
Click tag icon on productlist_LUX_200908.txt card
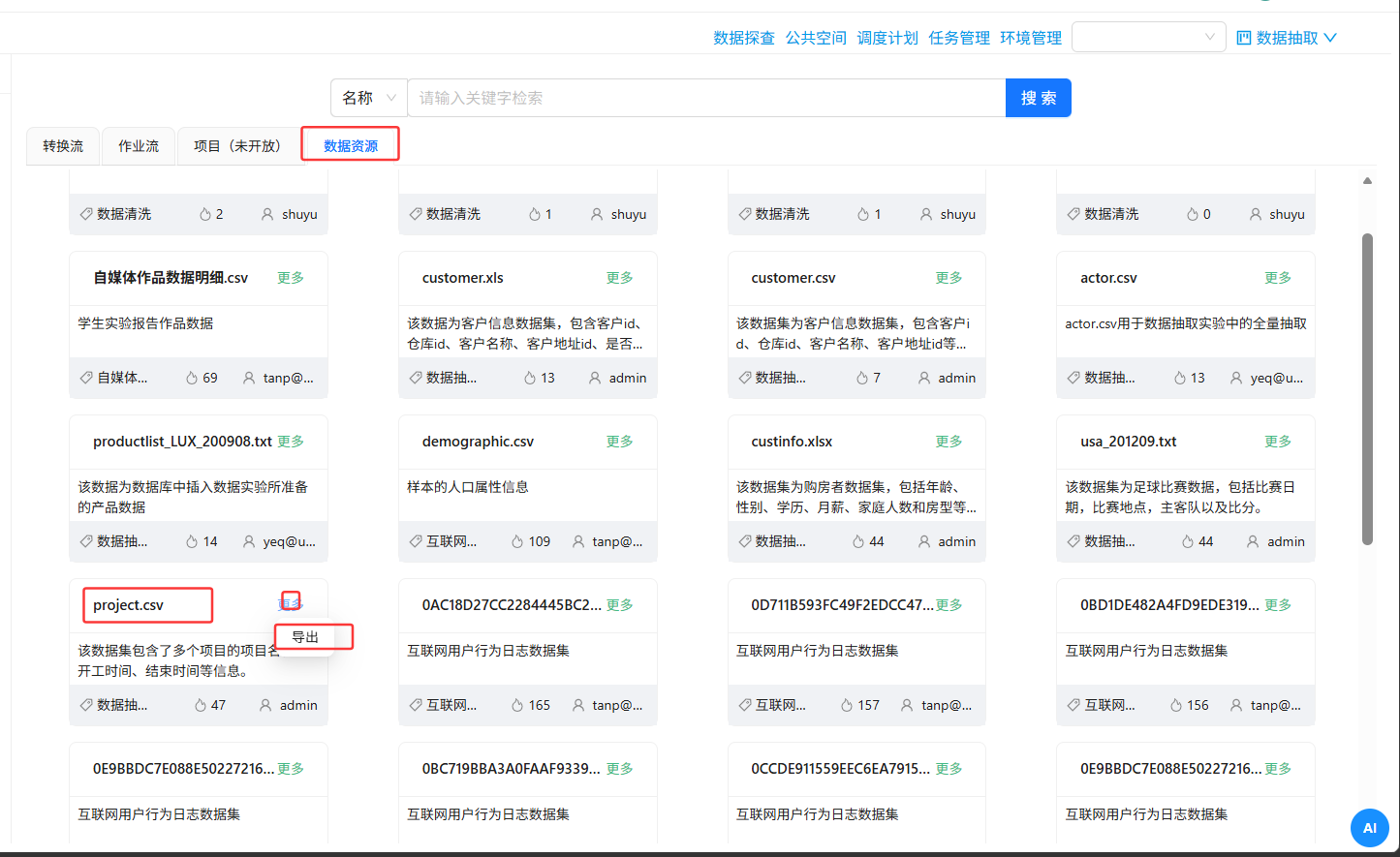(x=86, y=541)
